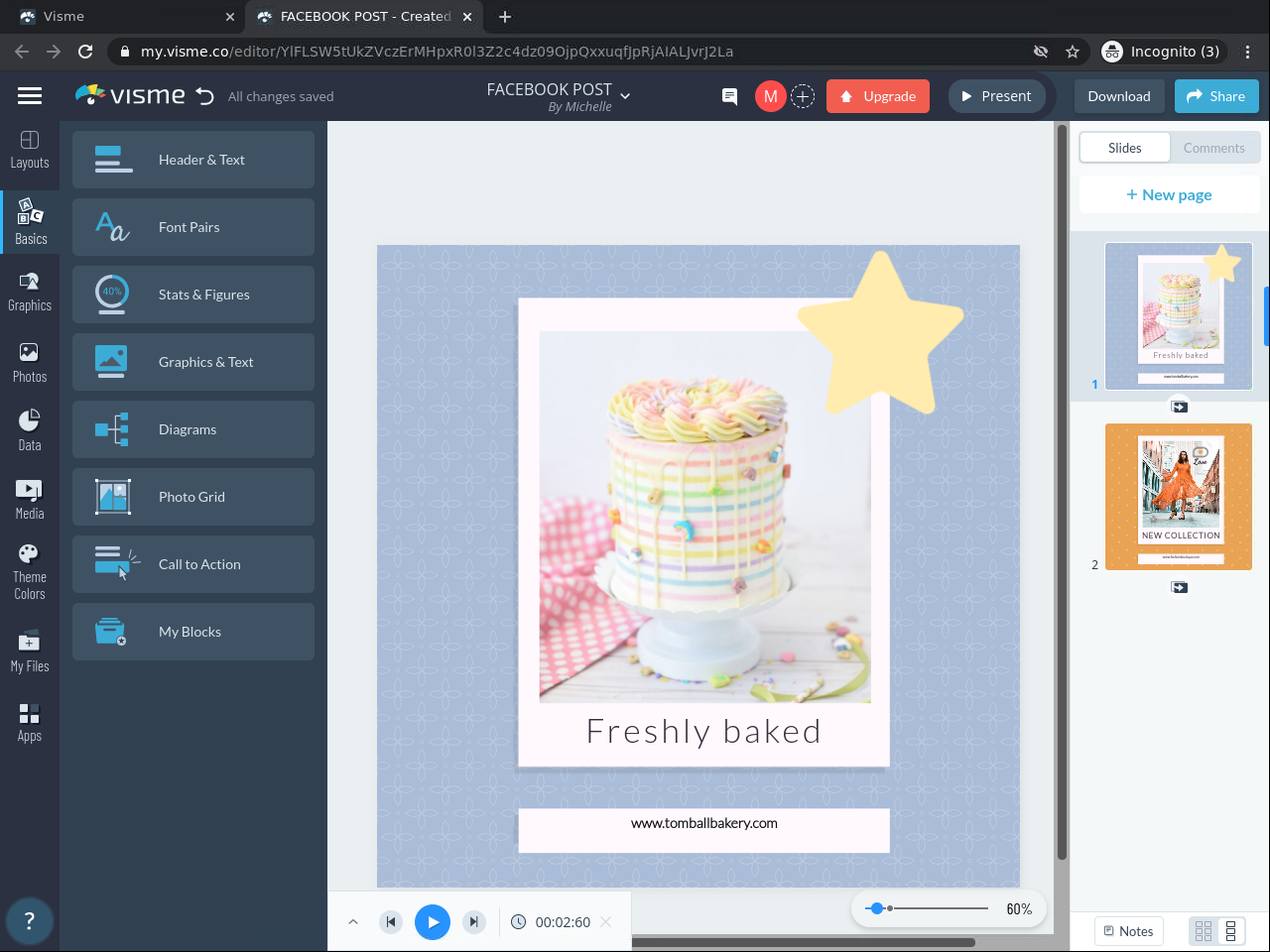
Task: Open Header & Text blocks
Action: click(193, 160)
